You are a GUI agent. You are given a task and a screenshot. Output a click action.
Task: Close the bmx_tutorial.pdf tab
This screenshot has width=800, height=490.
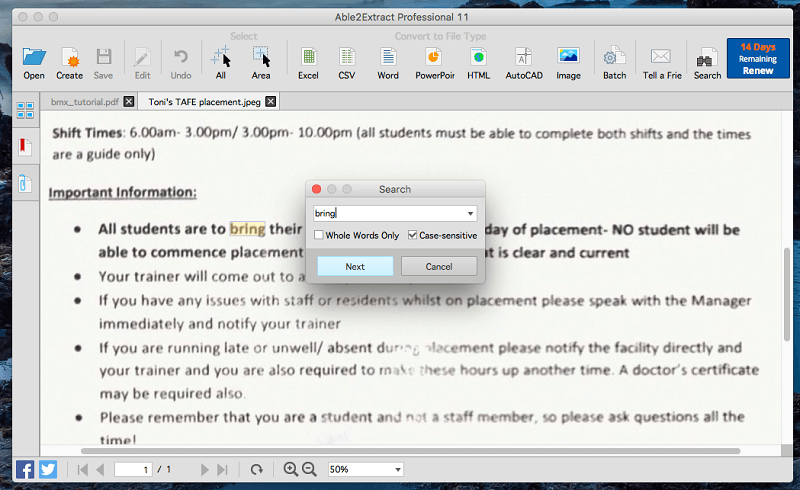pos(129,102)
